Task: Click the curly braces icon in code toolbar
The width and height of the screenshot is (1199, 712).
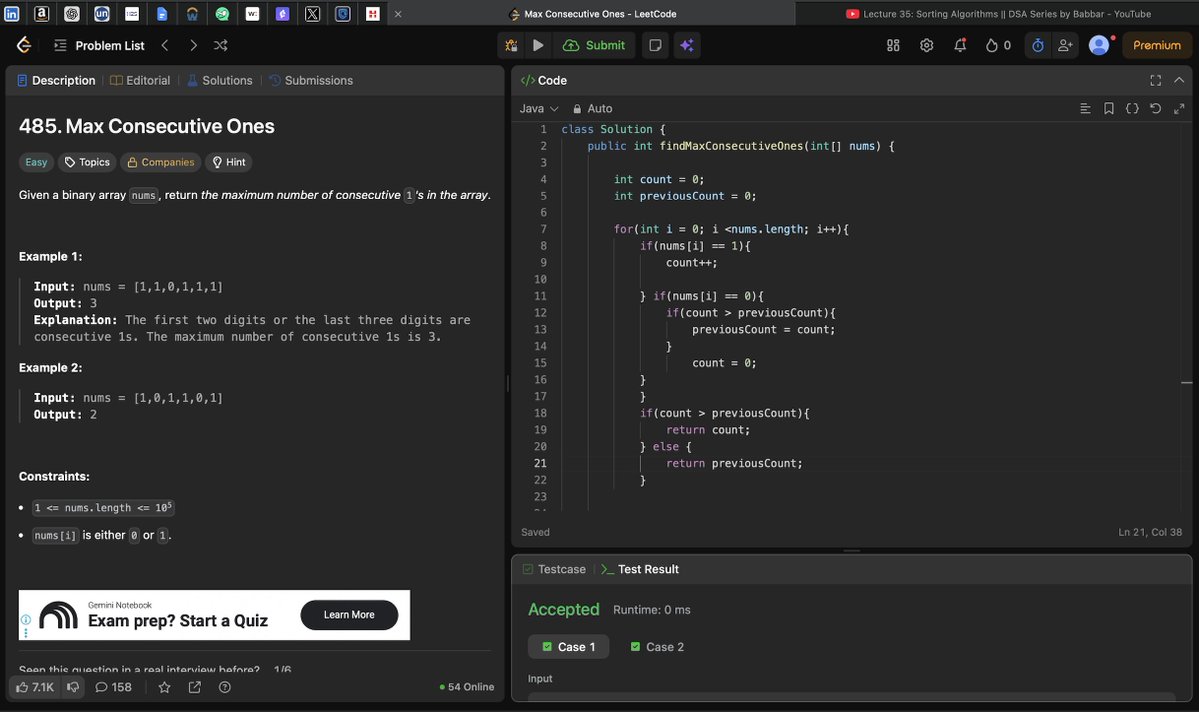Action: pyautogui.click(x=1132, y=109)
